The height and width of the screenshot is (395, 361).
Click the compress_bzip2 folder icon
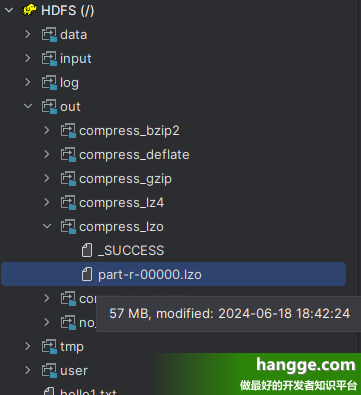68,131
